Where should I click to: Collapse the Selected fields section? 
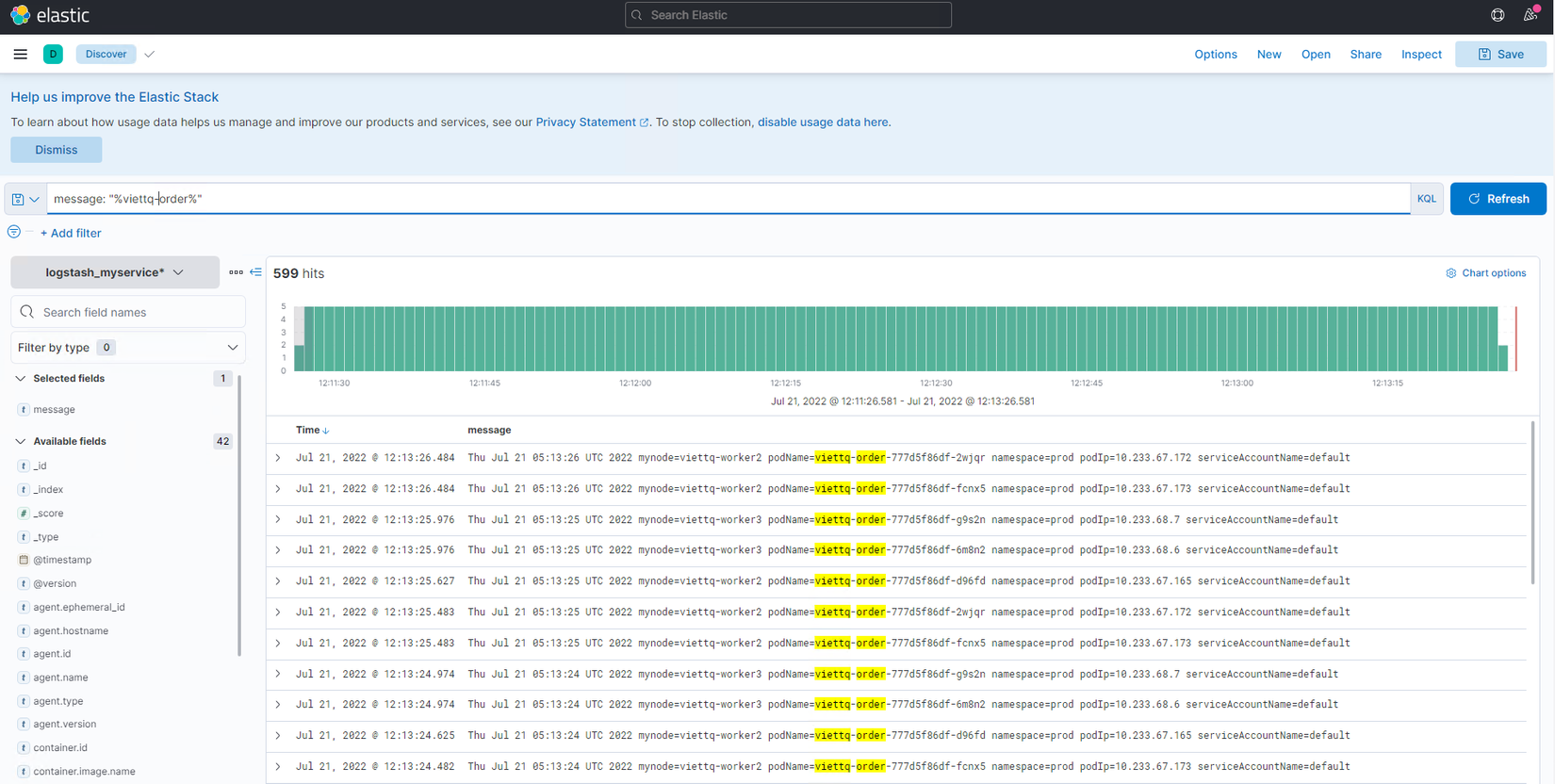(x=21, y=379)
